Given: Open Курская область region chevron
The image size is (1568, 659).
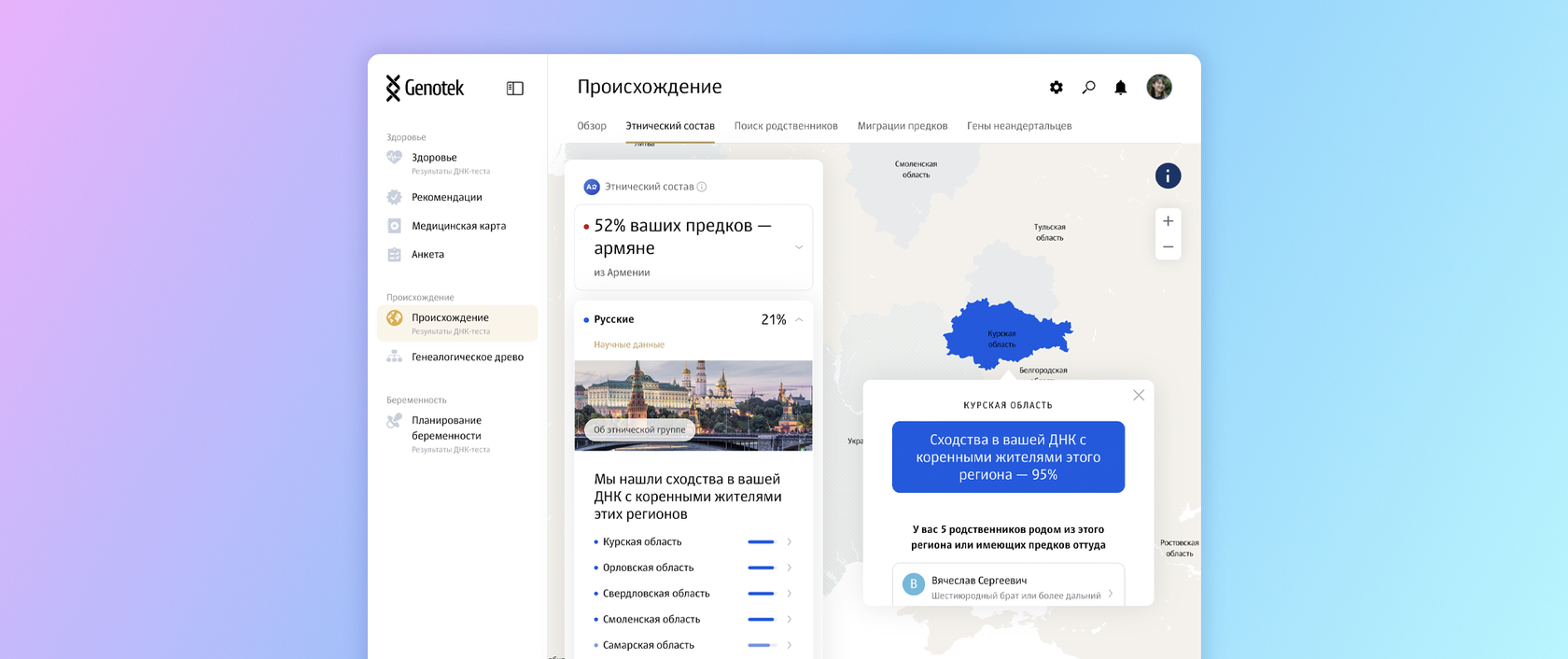Looking at the screenshot, I should [790, 541].
